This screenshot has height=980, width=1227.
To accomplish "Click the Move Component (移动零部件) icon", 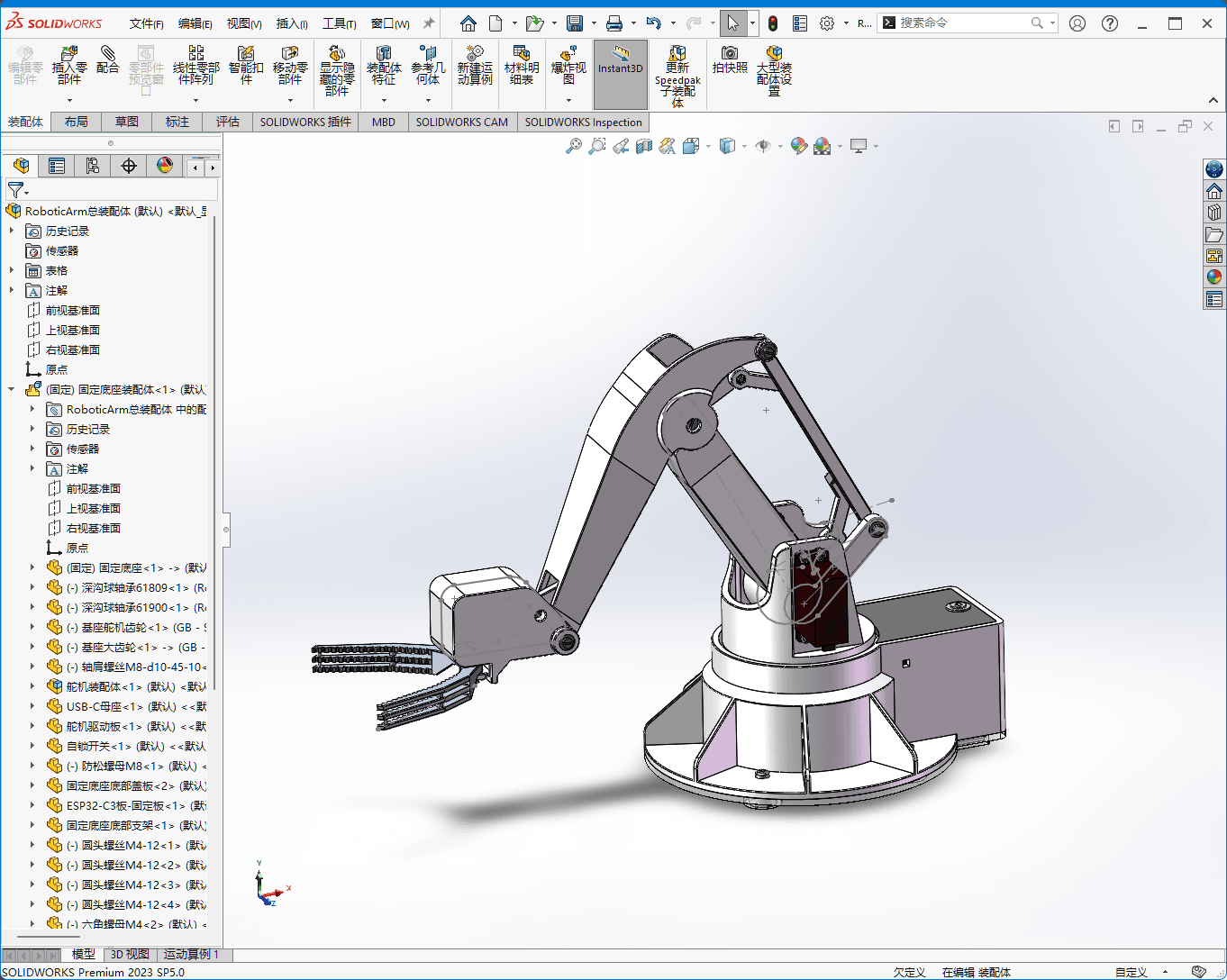I will (290, 65).
